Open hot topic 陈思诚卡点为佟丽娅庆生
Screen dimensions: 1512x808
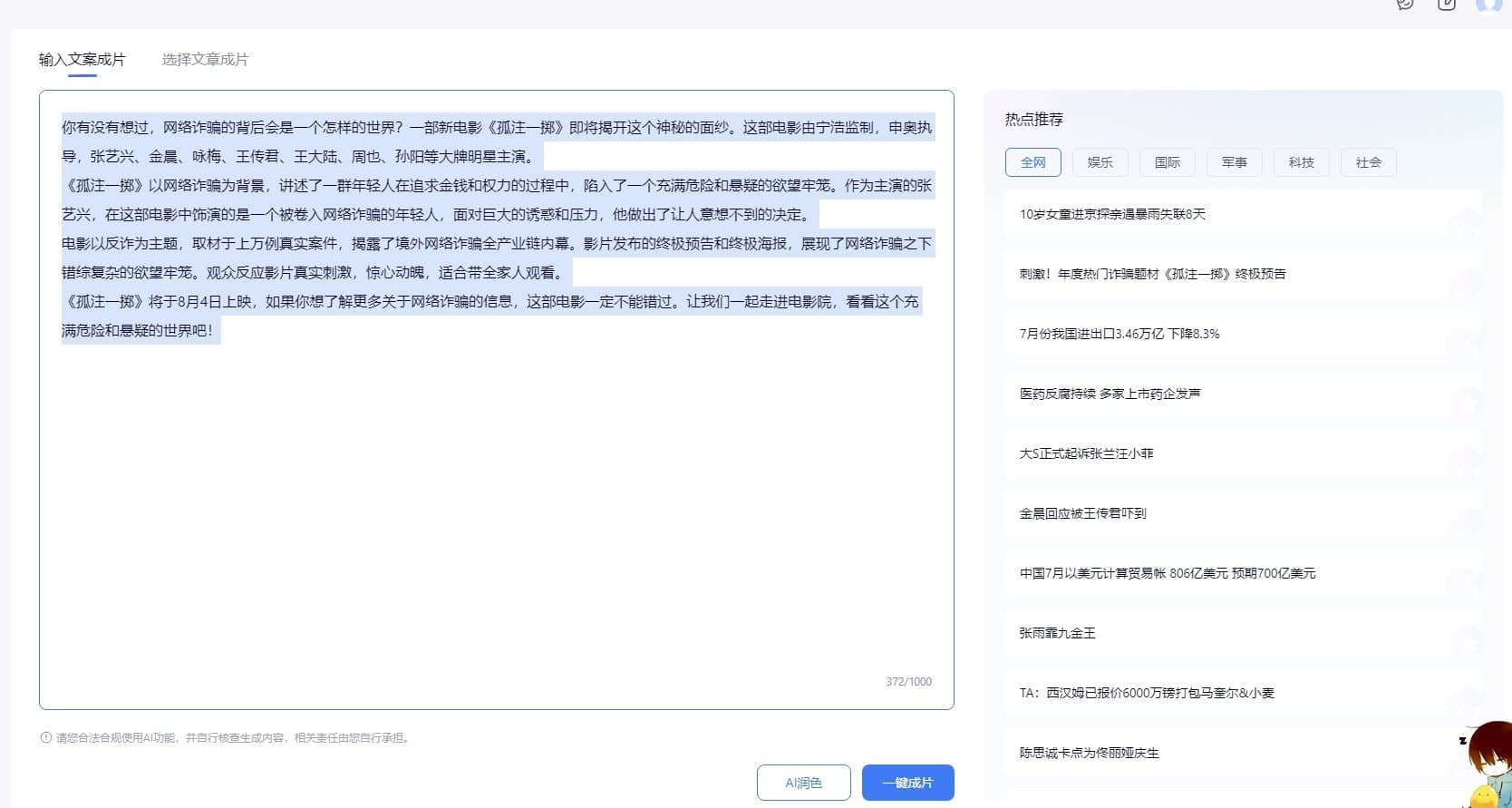coord(1244,753)
